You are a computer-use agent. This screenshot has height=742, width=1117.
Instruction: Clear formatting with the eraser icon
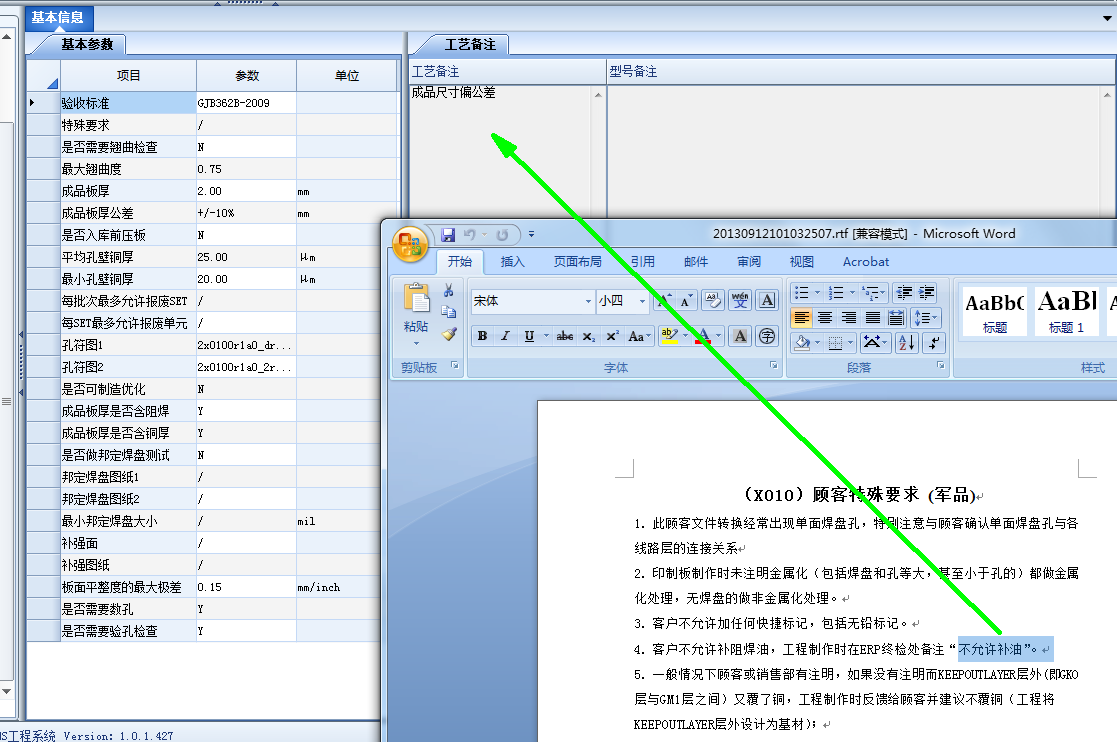(712, 301)
